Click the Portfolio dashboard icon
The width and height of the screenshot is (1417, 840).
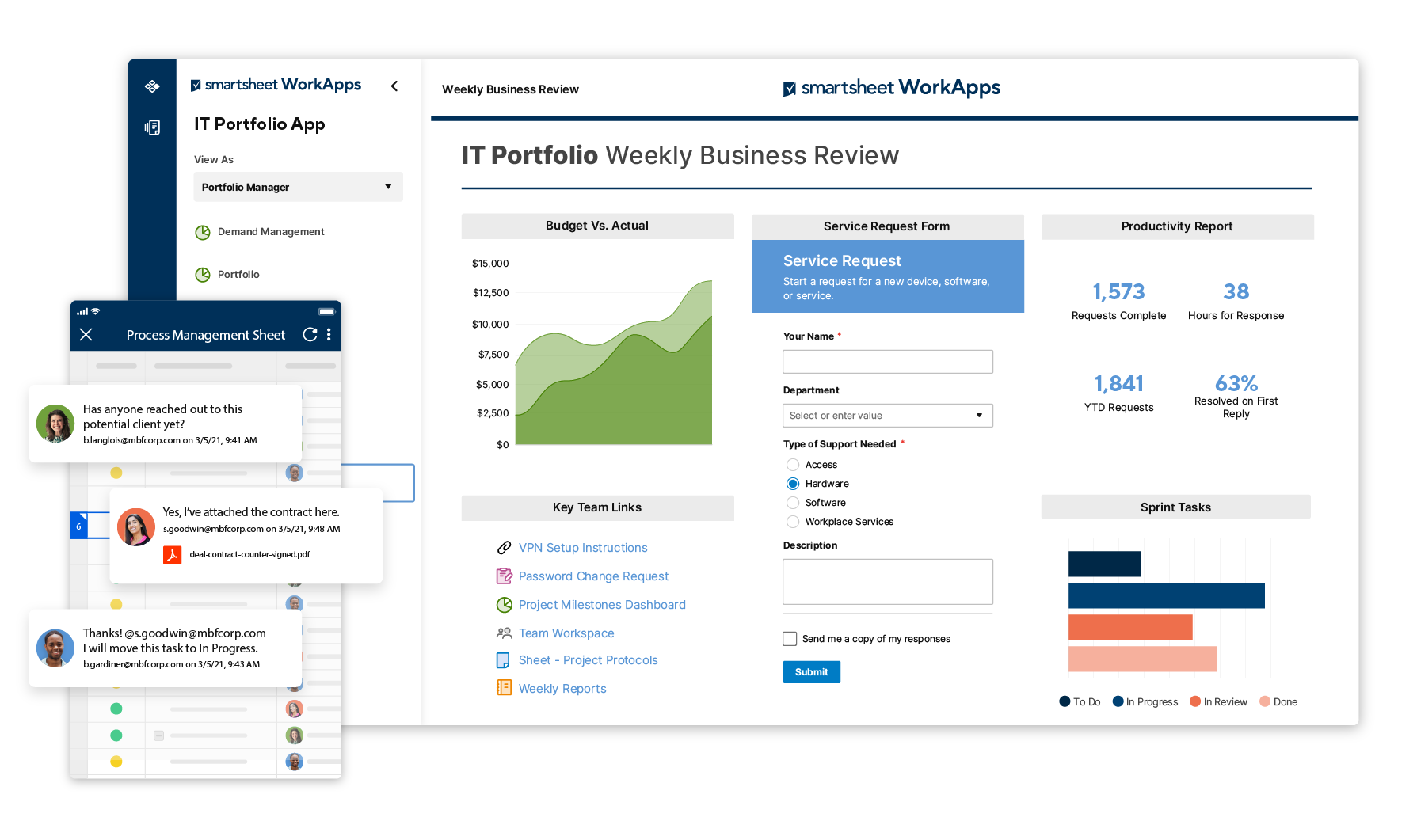coord(203,275)
